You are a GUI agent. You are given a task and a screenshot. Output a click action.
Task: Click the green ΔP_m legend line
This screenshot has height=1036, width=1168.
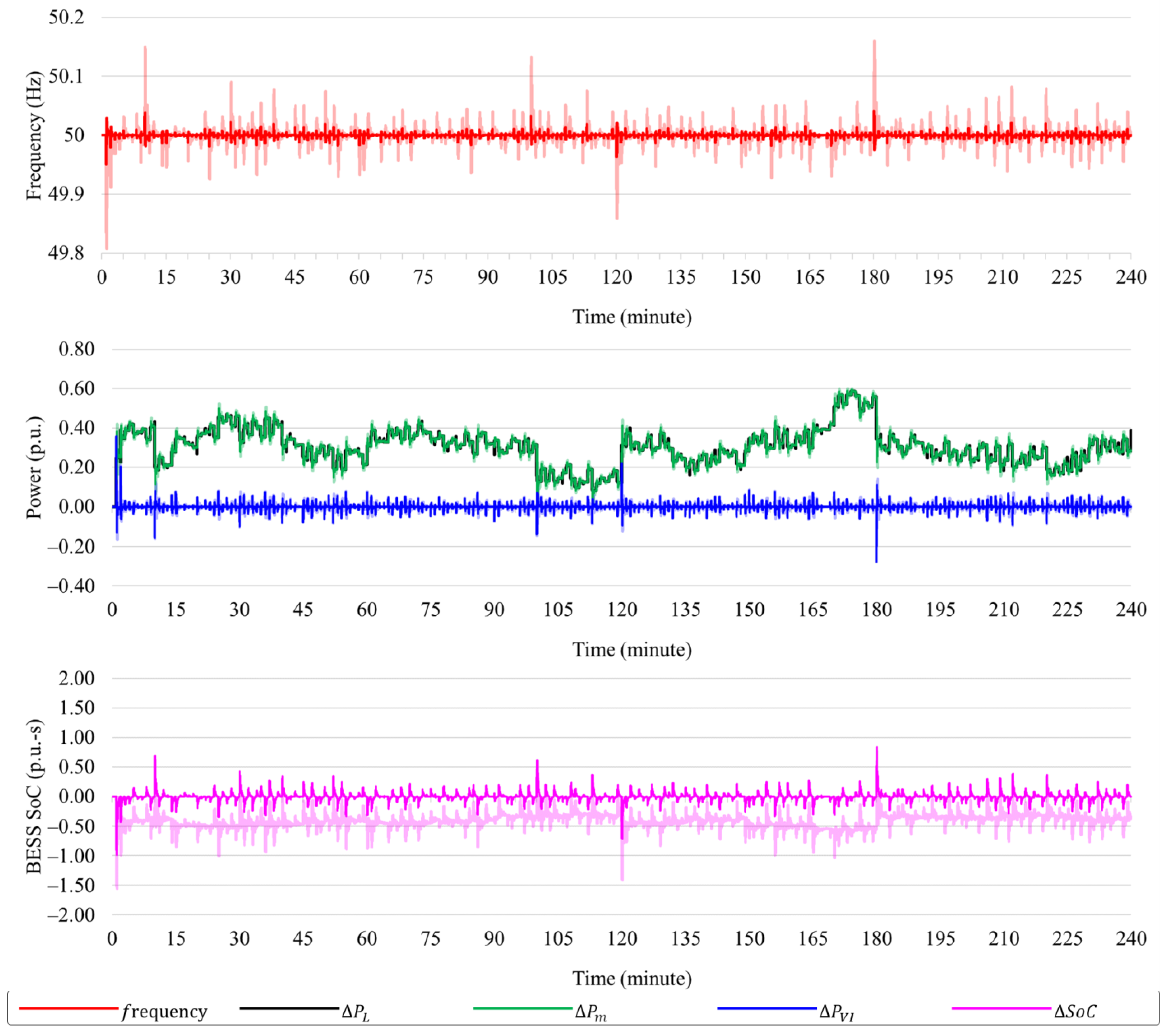[x=522, y=1007]
